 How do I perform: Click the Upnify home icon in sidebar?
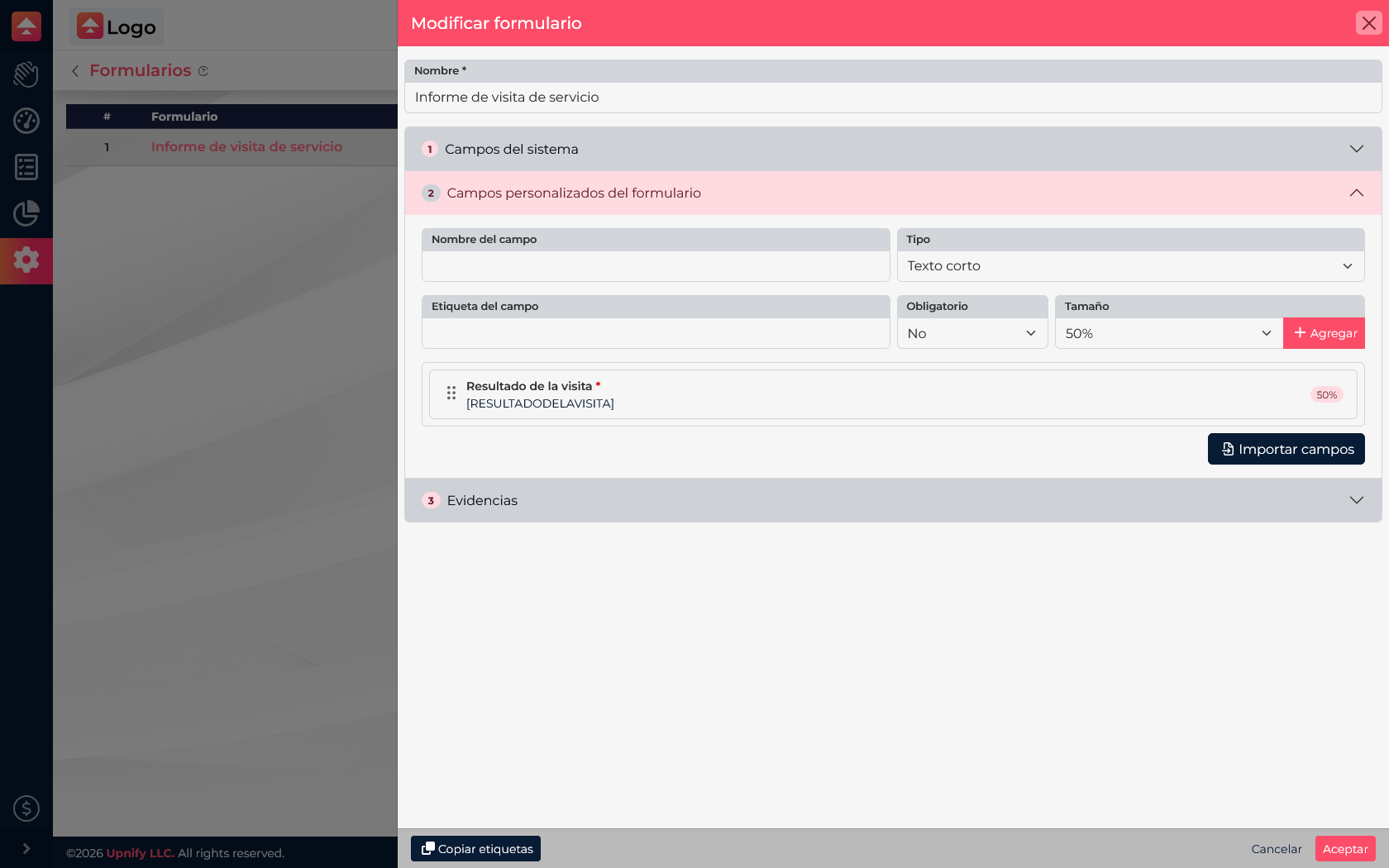coord(26,26)
